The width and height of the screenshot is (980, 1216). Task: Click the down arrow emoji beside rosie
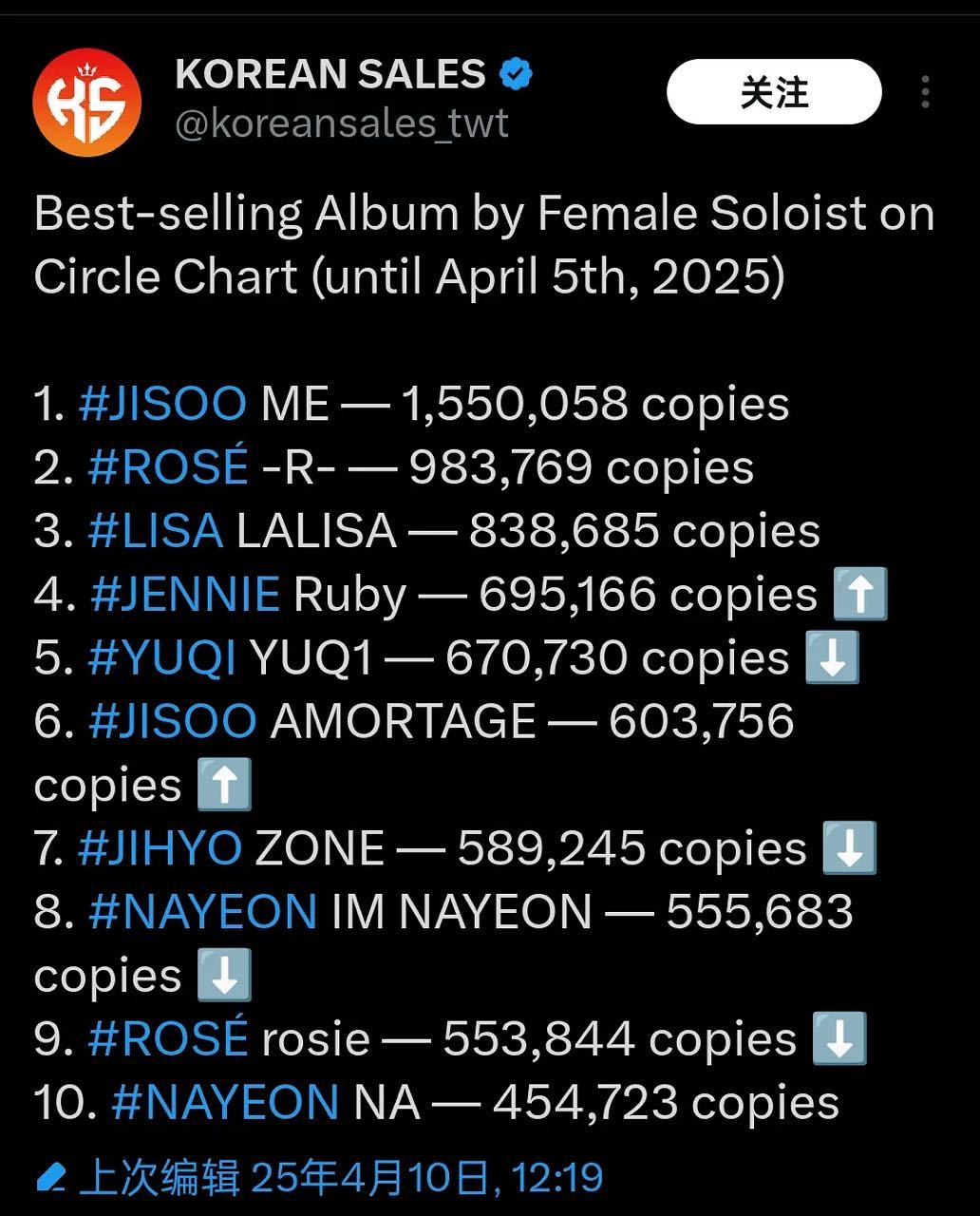(x=839, y=1038)
